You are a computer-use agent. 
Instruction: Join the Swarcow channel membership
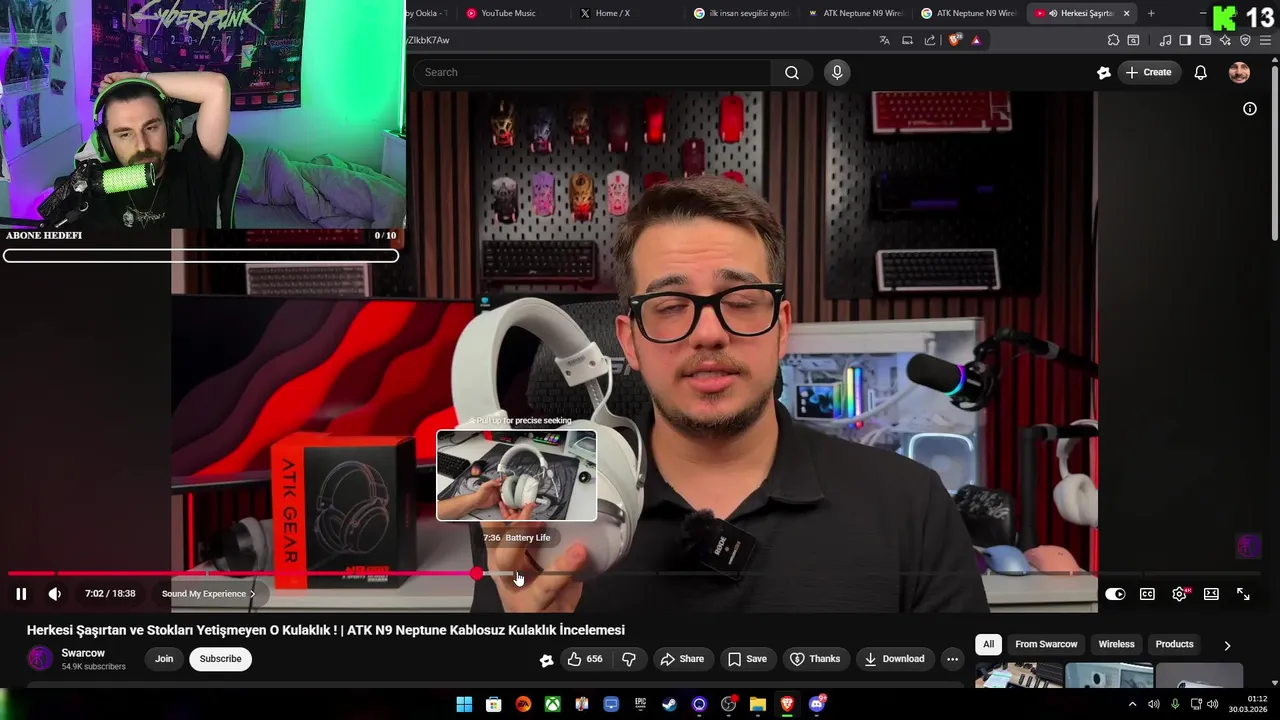point(164,659)
